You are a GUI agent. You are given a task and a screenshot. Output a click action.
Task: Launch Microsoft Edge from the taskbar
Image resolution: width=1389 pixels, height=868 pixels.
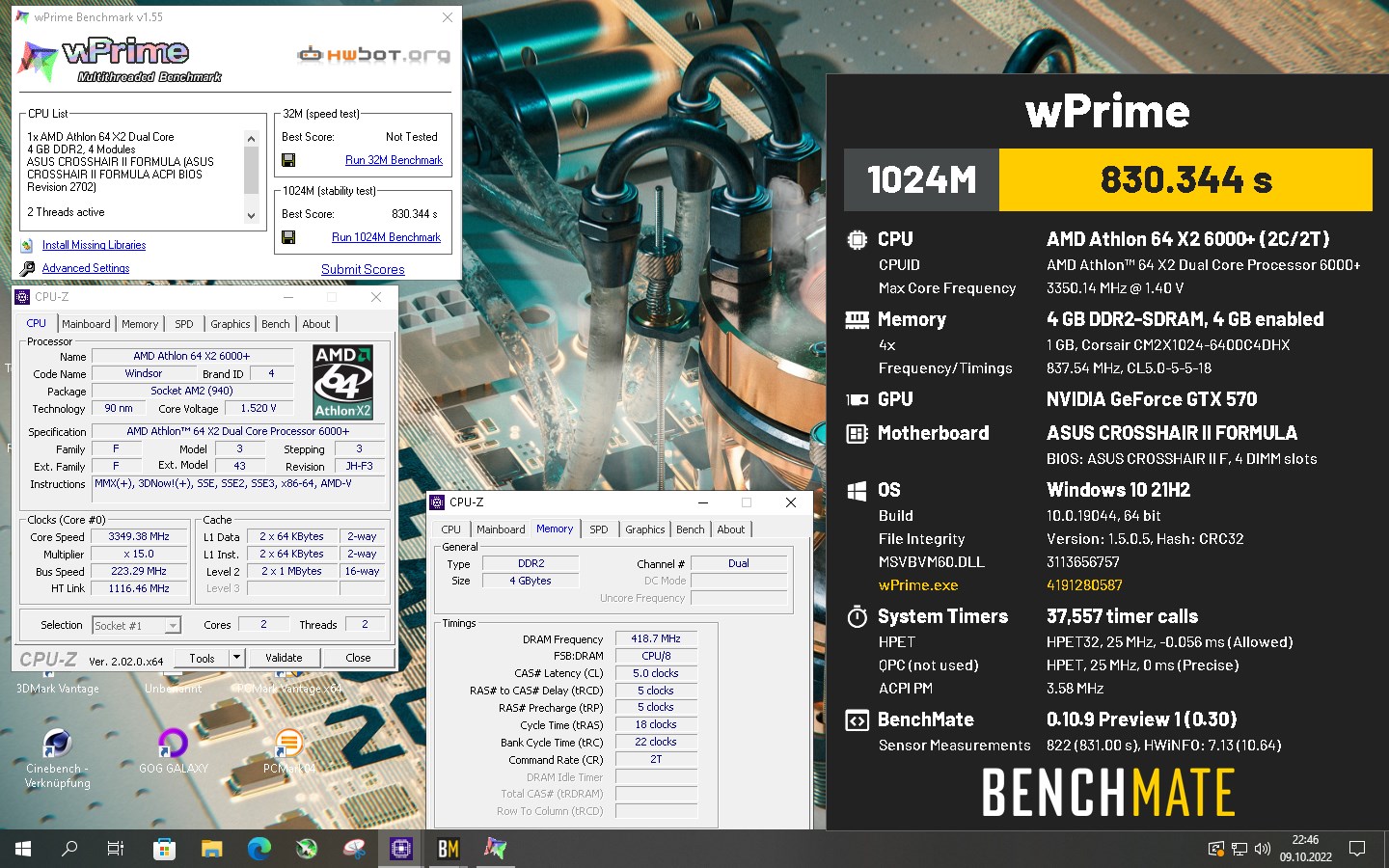[259, 849]
